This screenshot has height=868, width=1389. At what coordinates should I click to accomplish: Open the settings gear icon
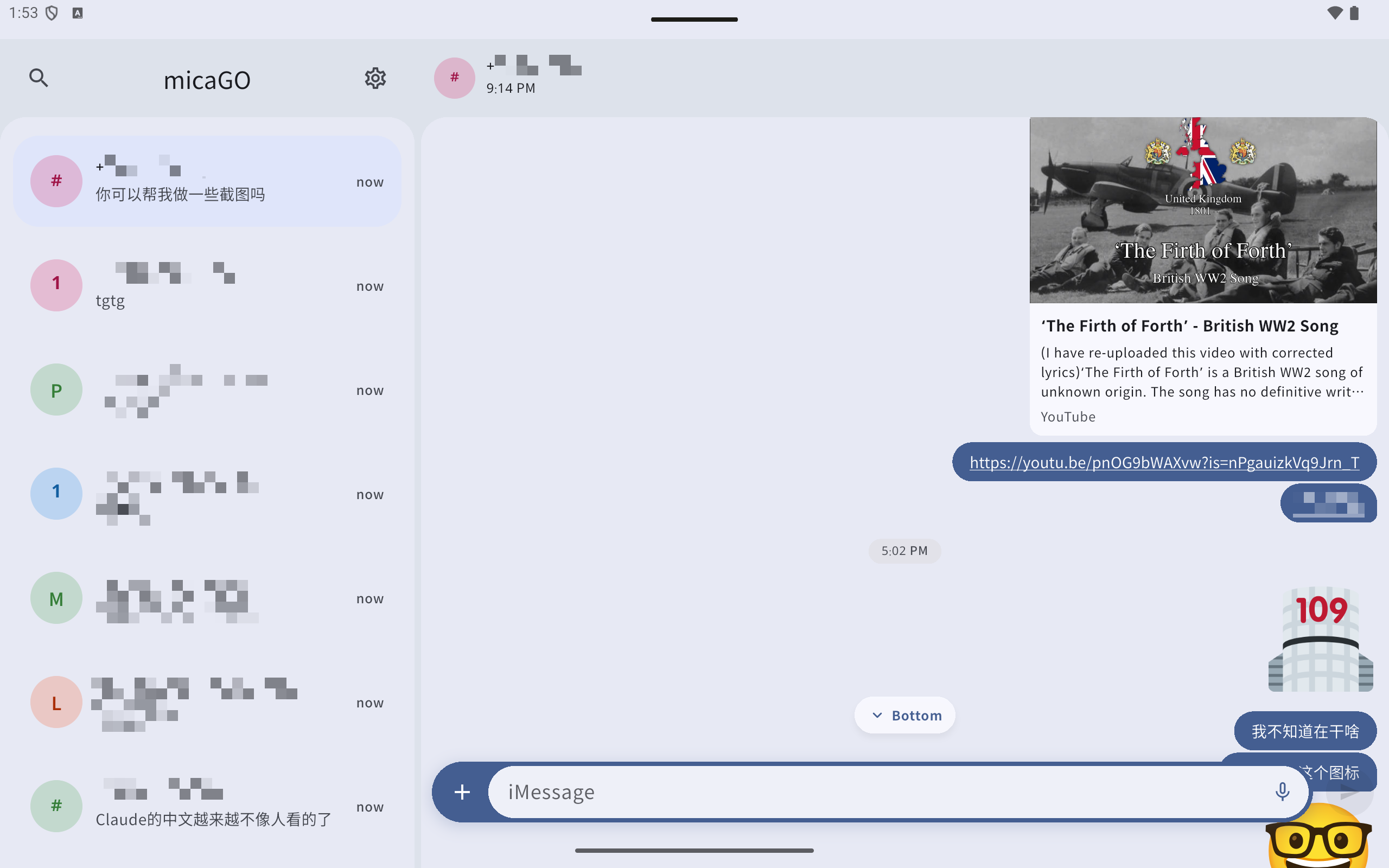coord(375,78)
